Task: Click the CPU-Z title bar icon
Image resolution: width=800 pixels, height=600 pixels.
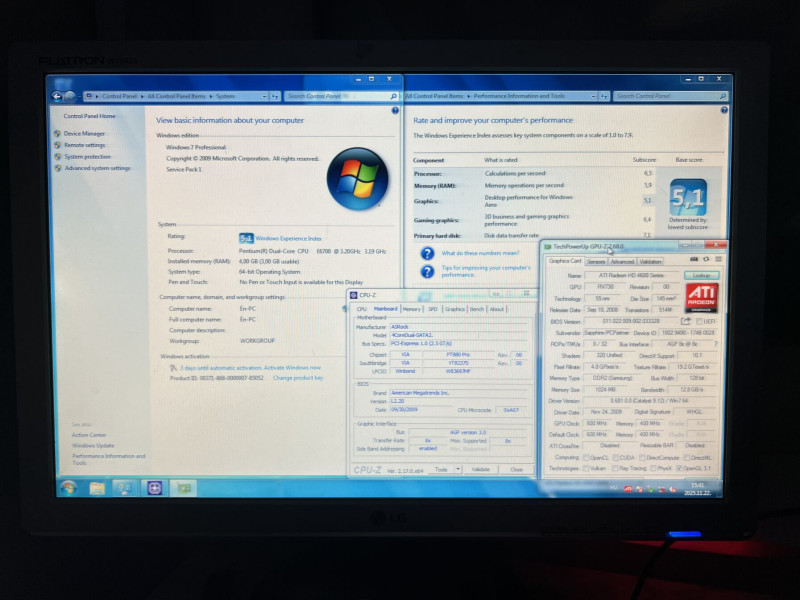Action: 354,295
